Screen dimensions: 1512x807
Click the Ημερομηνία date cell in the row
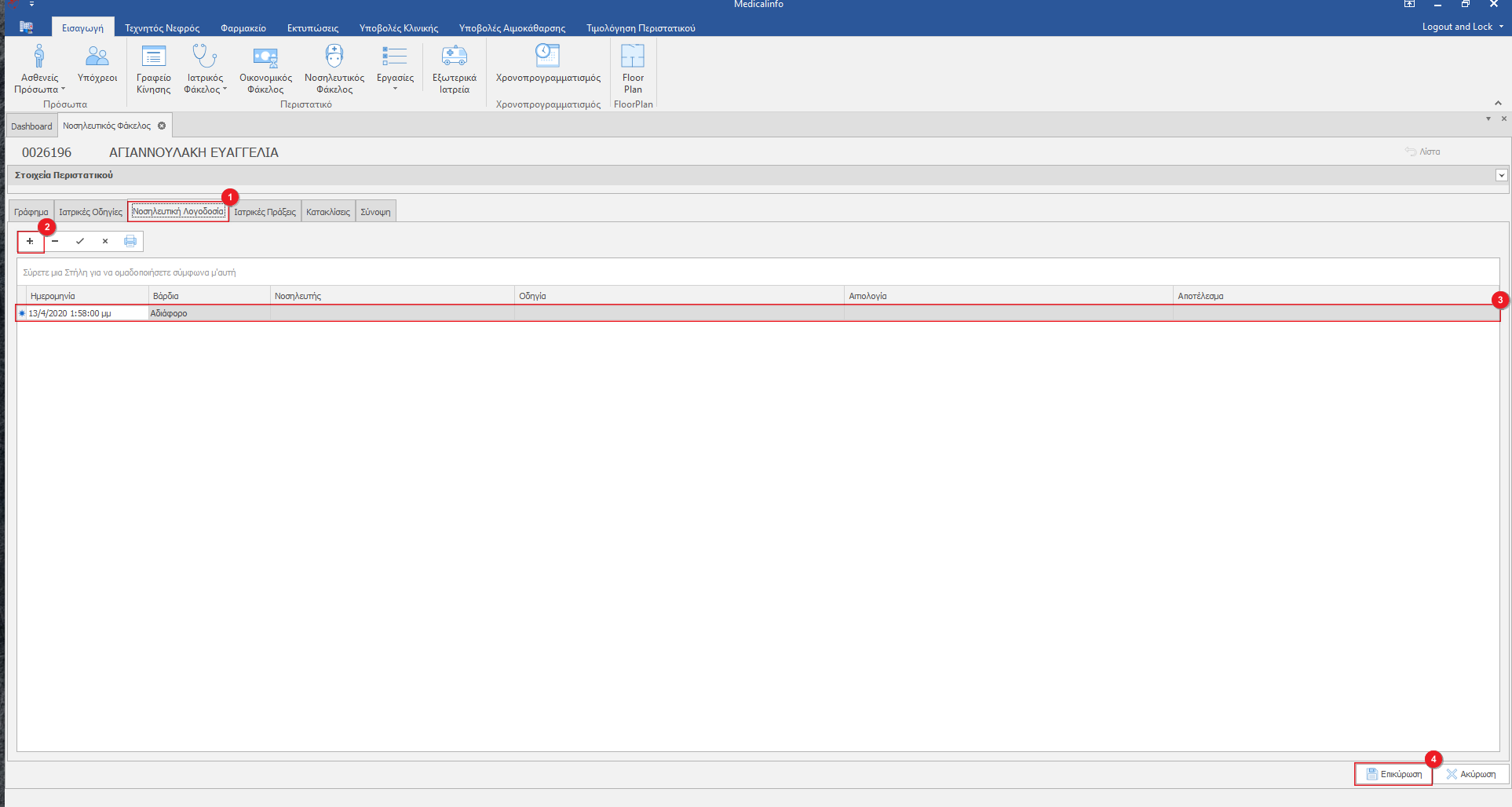pyautogui.click(x=86, y=313)
